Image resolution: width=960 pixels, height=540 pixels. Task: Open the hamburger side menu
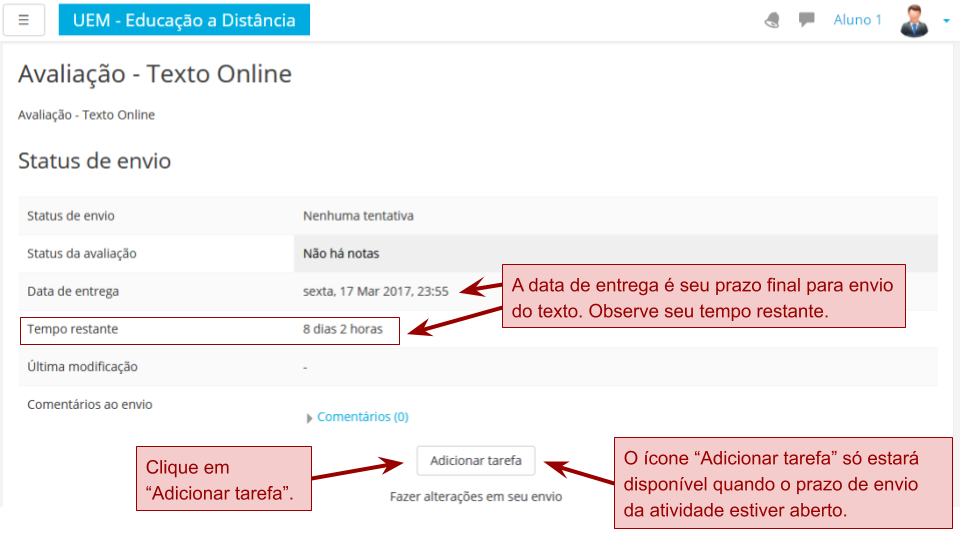pyautogui.click(x=24, y=20)
